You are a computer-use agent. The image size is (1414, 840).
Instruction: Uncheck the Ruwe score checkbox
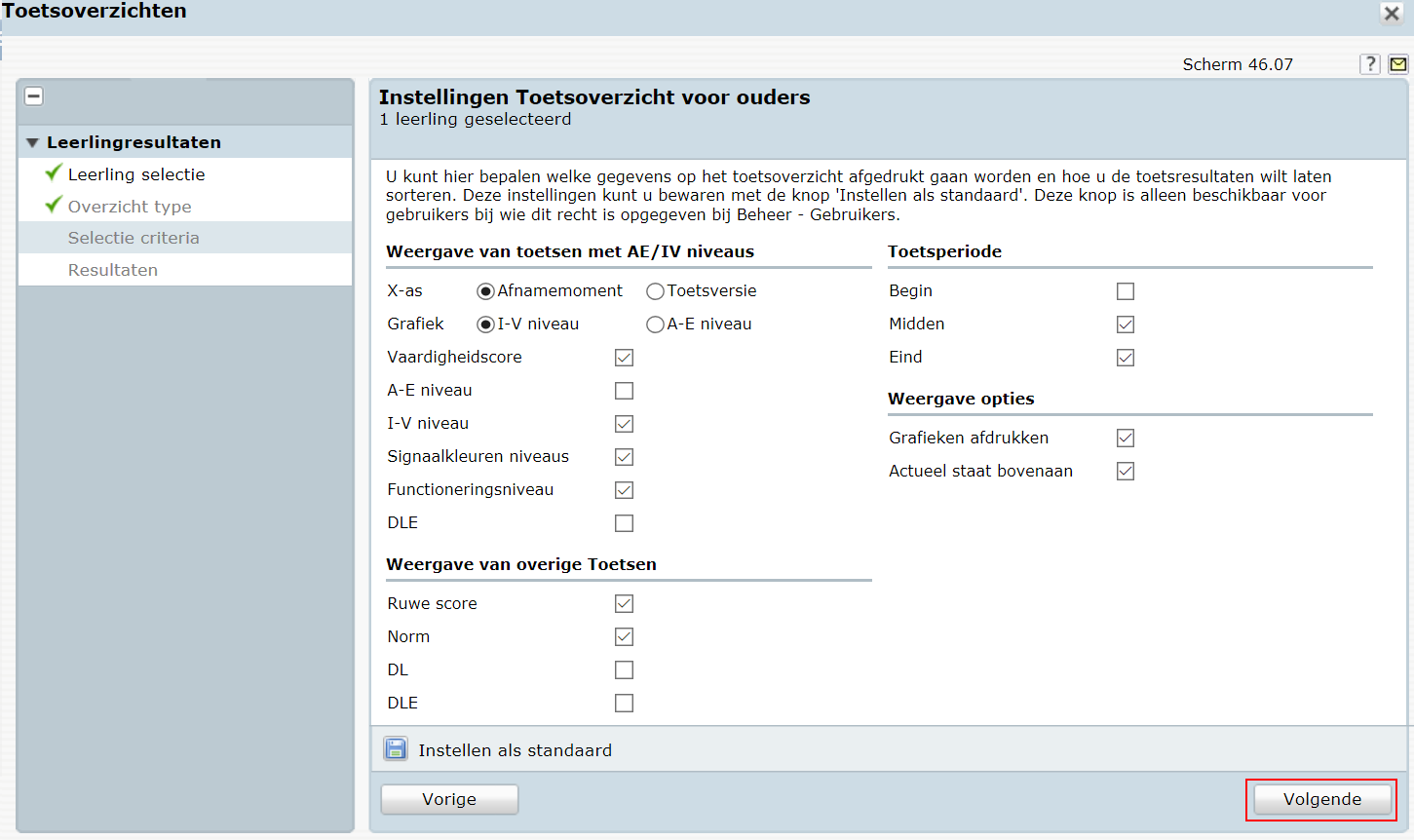point(625,604)
